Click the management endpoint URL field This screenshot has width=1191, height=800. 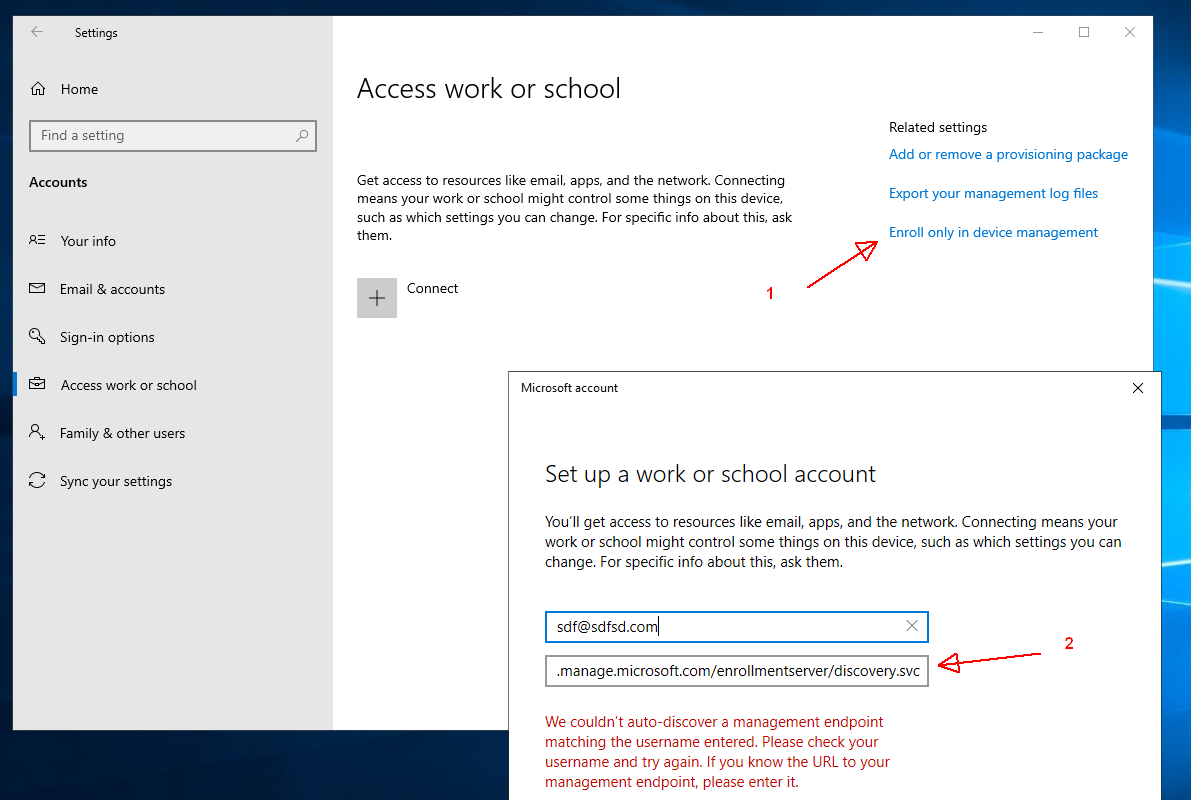point(736,671)
